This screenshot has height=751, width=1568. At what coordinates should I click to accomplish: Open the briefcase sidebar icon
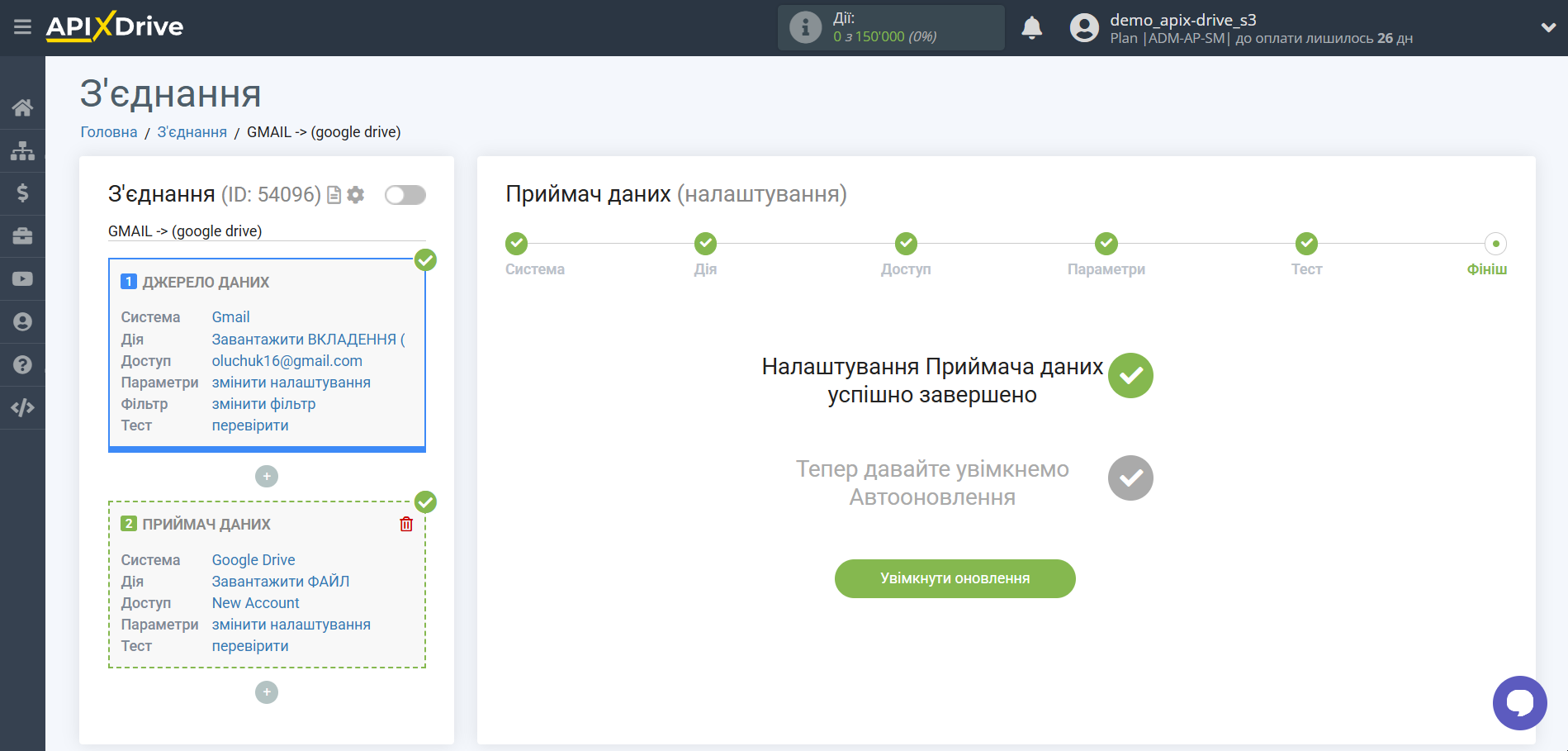22,236
